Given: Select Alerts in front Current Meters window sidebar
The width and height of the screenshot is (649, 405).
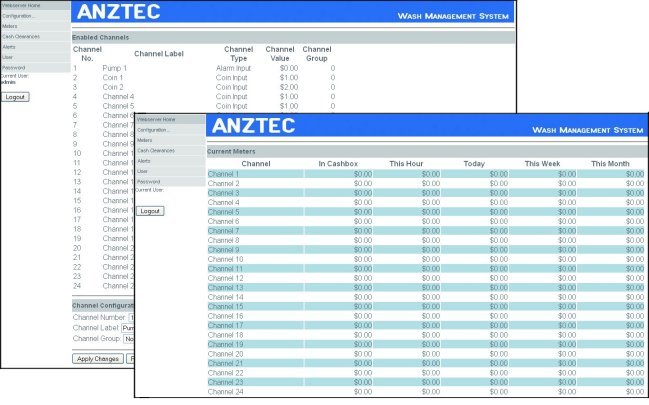Looking at the screenshot, I should point(170,161).
